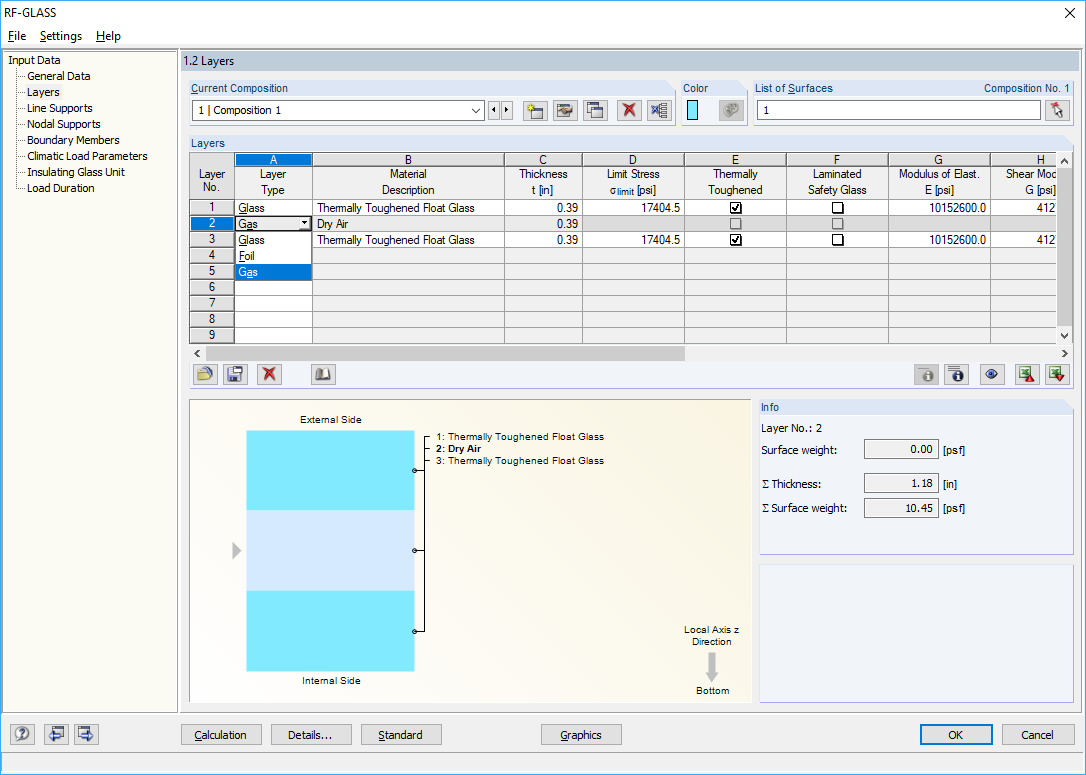Open the Current Composition dropdown
1086x775 pixels.
tap(475, 110)
